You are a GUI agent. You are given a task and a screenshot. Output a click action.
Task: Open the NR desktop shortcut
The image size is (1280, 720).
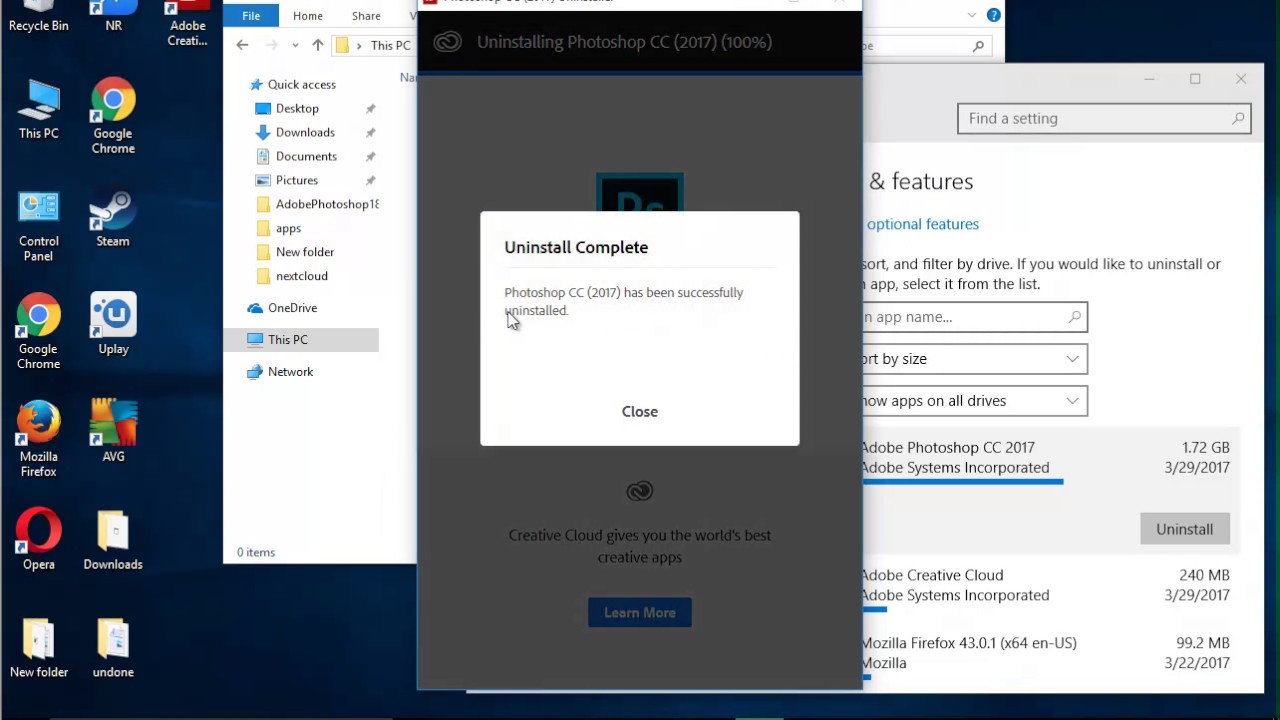(x=113, y=17)
